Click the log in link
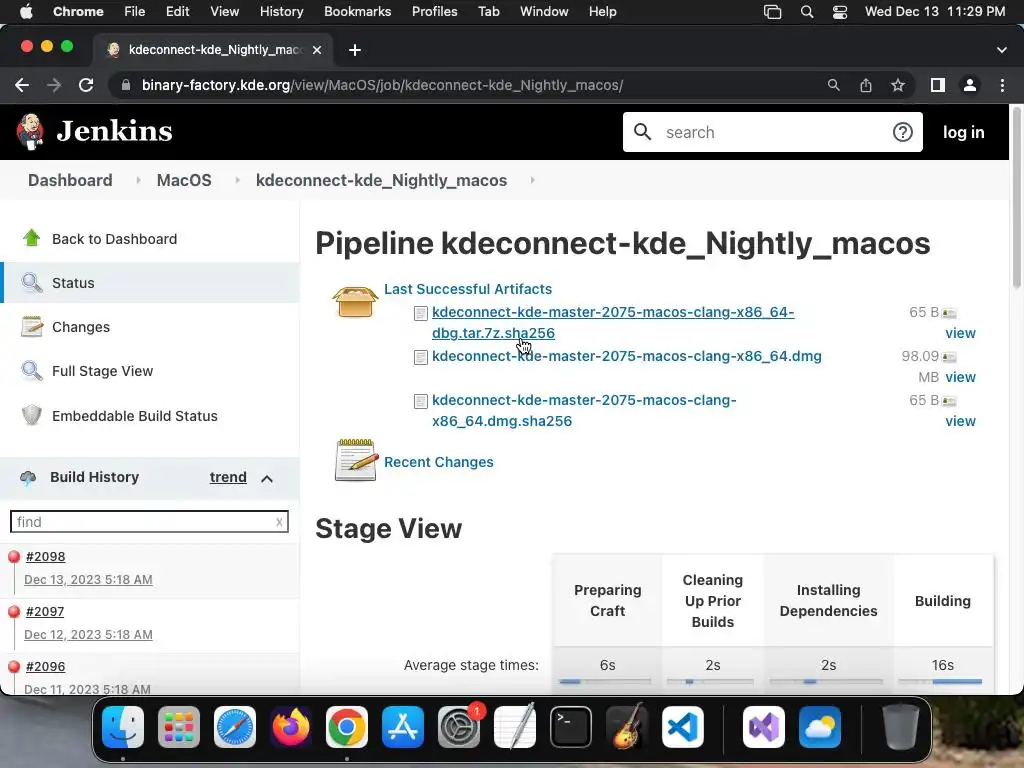This screenshot has width=1024, height=768. [963, 132]
